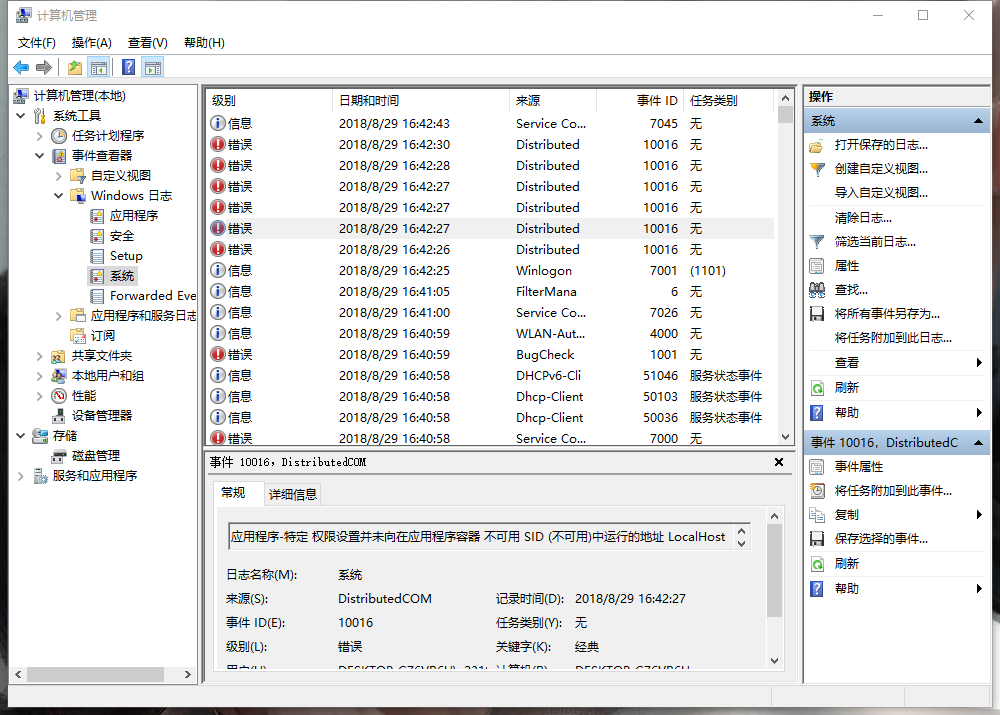Click the tree pane horizontal scroll right arrow
The height and width of the screenshot is (715, 1000).
(x=188, y=674)
